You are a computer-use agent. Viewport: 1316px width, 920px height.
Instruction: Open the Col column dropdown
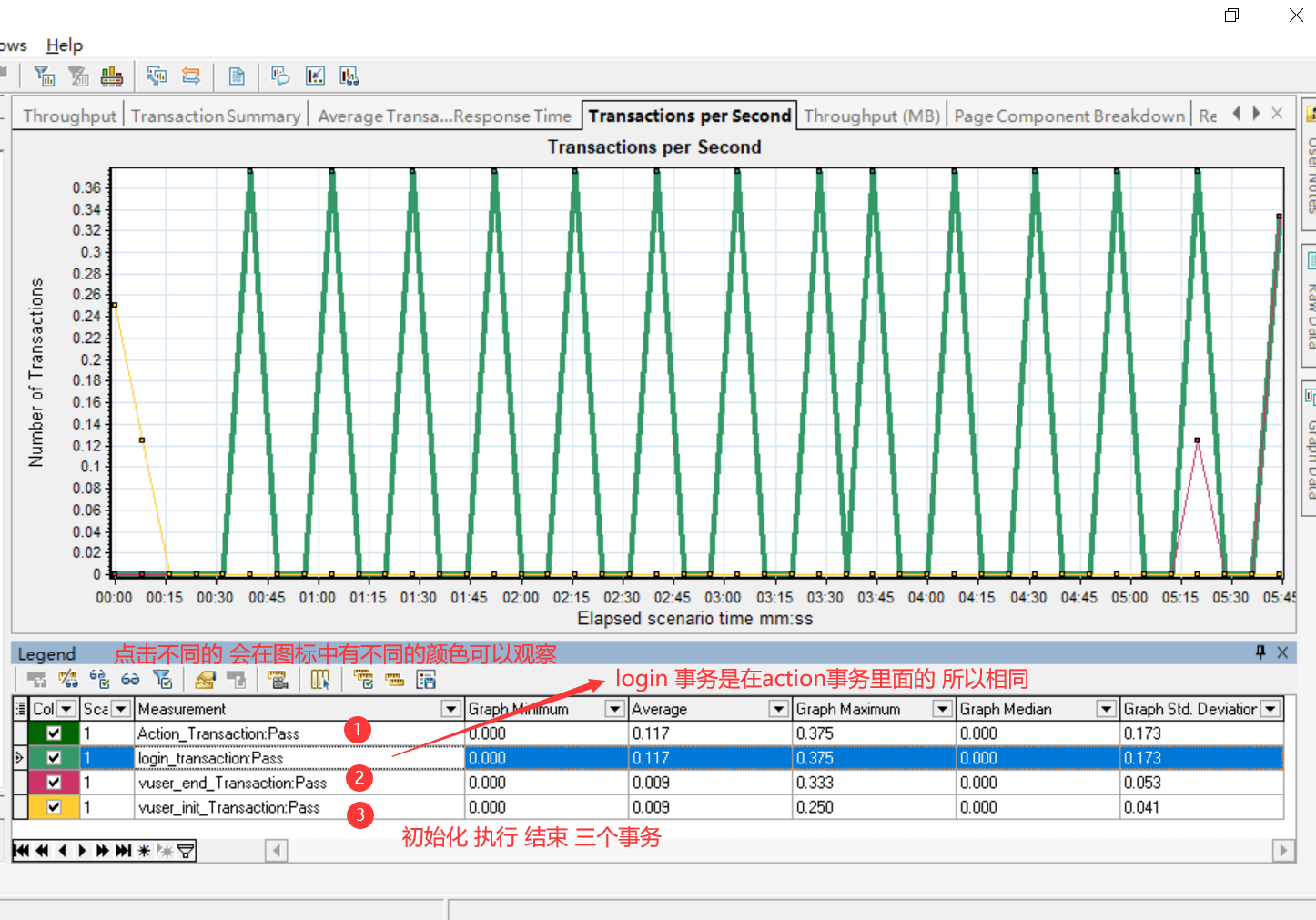[x=66, y=709]
